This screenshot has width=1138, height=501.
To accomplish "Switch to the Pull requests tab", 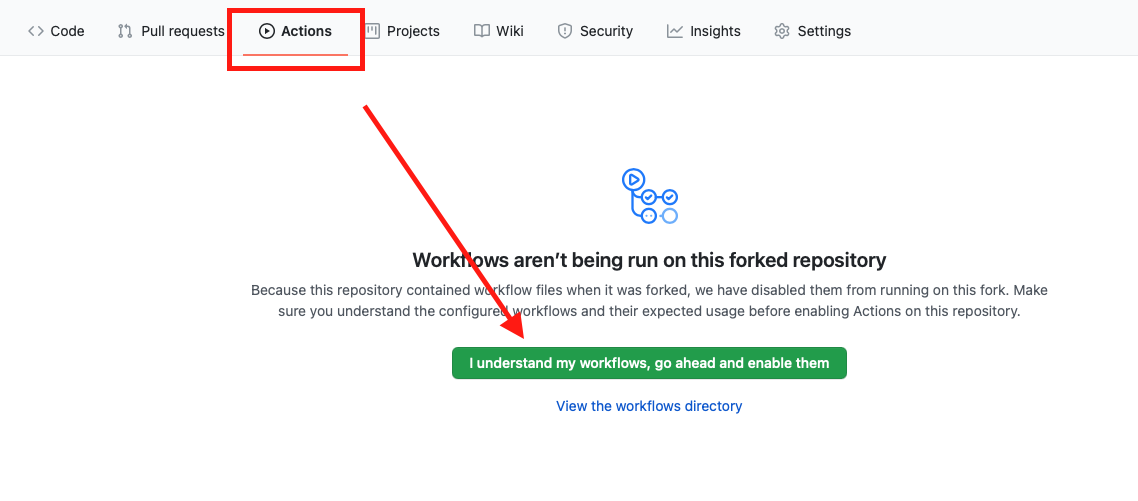I will 171,31.
